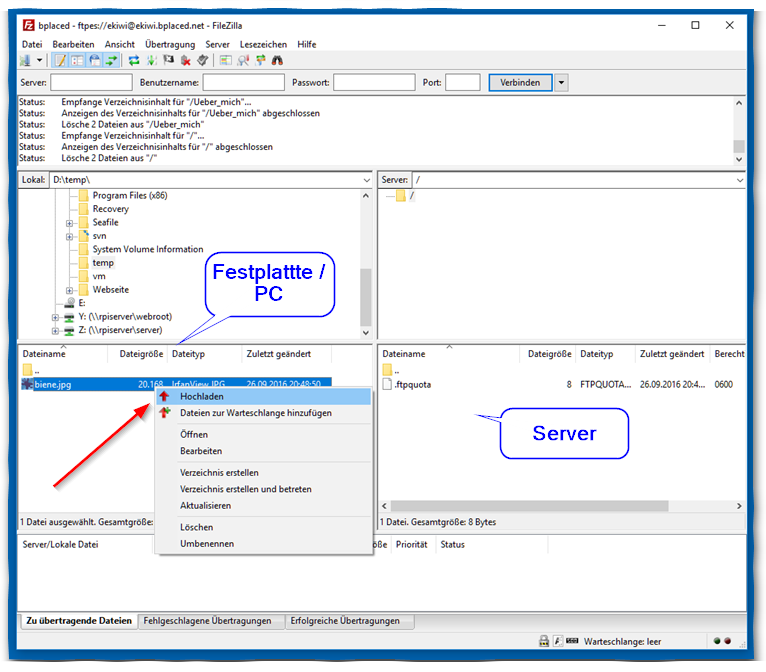Viewport: 766px width, 672px height.
Task: Focus the Port input field
Action: click(x=463, y=83)
